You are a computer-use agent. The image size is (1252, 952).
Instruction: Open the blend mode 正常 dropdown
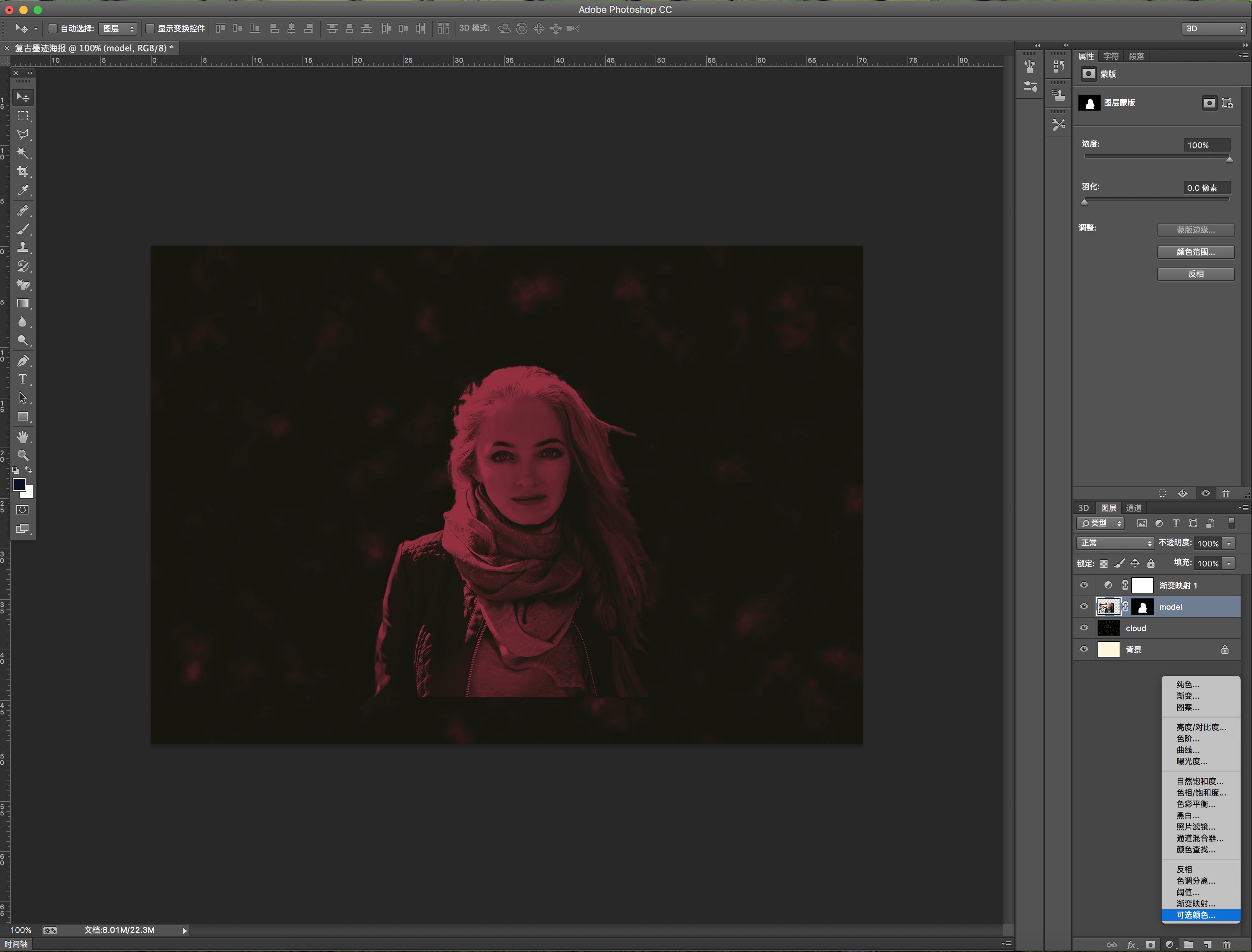click(1115, 543)
